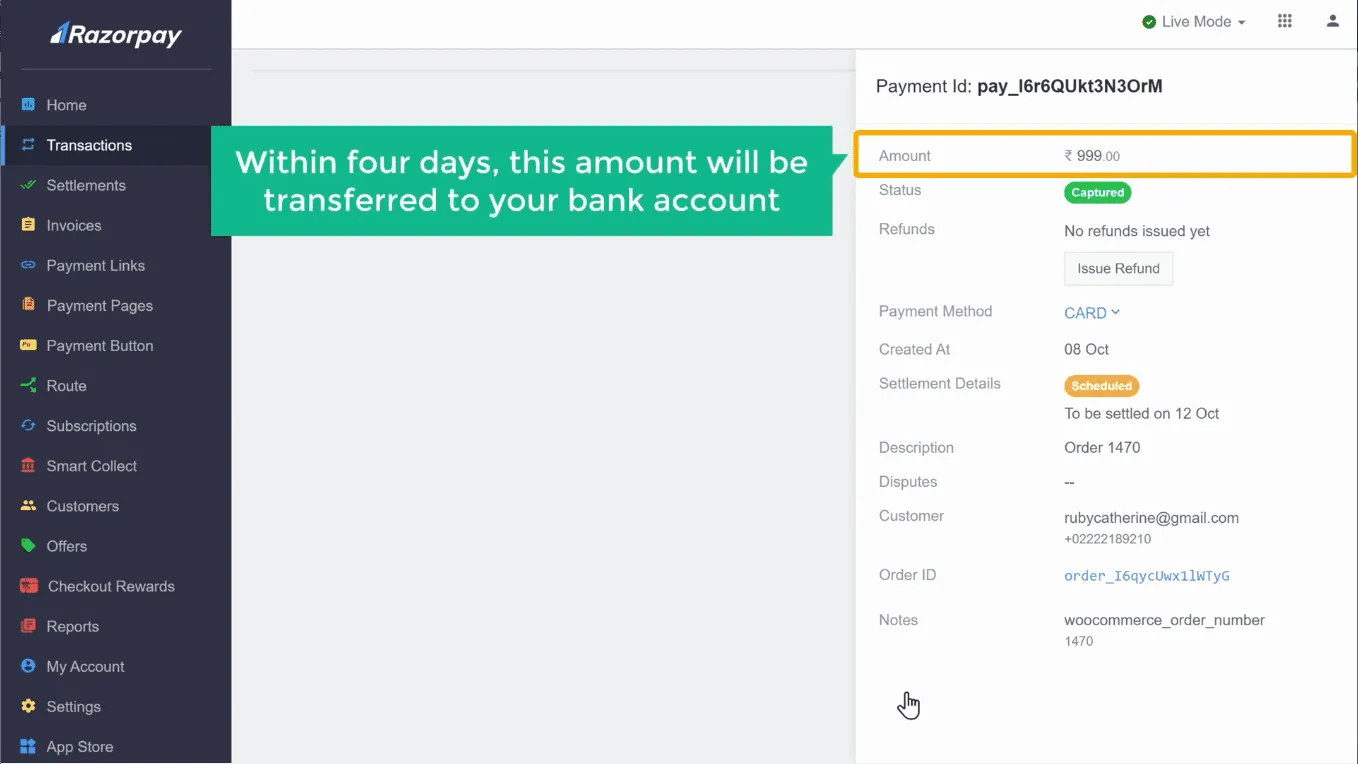Click the Payment Links chain icon
Screen dimensions: 1358x764
[28, 265]
